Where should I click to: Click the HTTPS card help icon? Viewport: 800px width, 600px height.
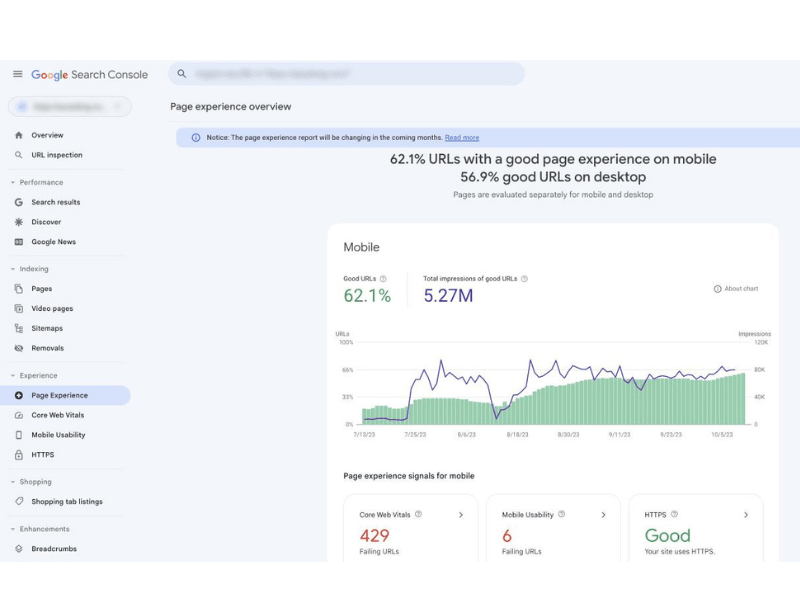674,514
